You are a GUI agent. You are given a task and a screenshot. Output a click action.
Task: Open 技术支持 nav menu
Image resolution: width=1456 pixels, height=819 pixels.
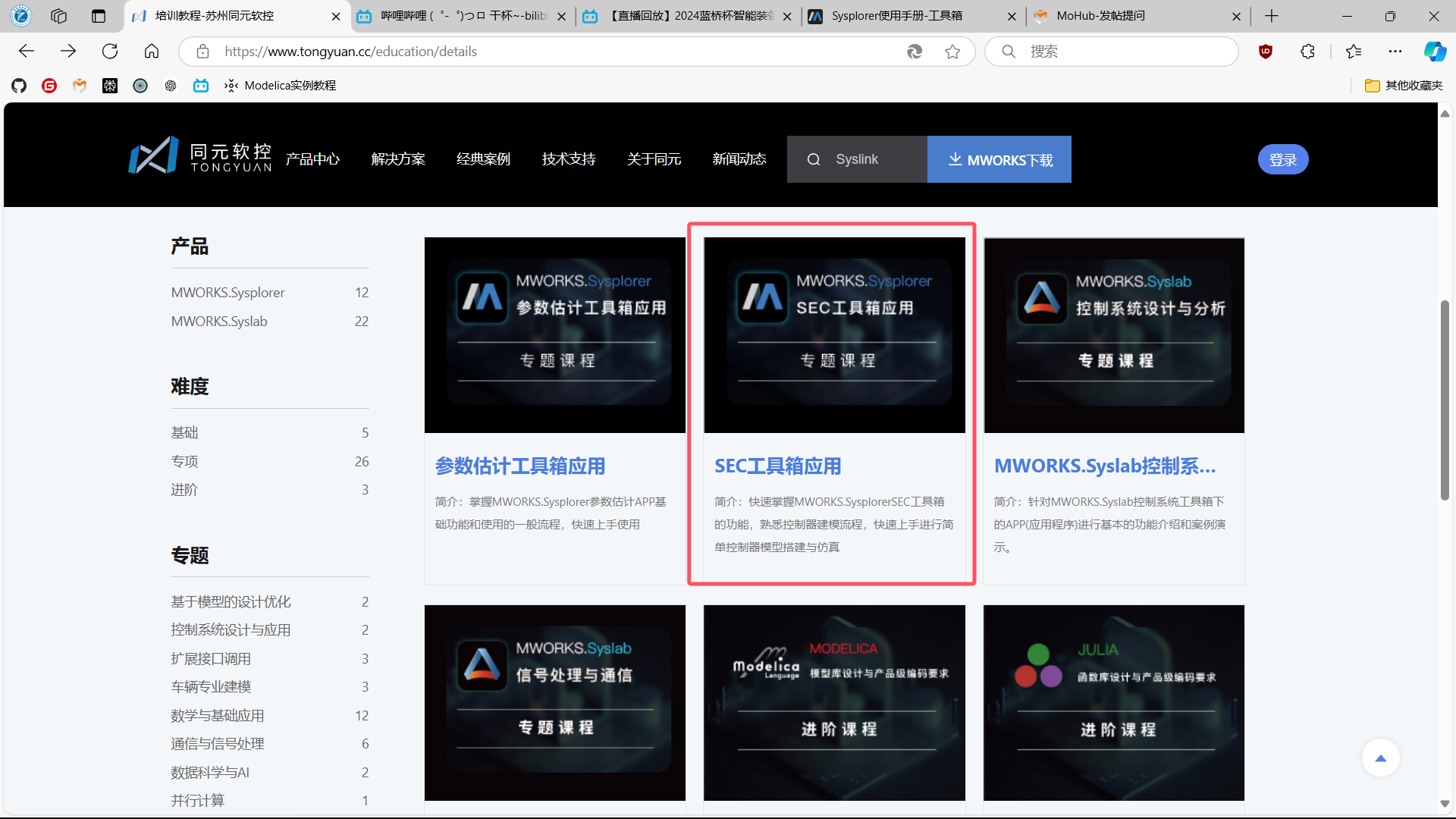(x=569, y=159)
